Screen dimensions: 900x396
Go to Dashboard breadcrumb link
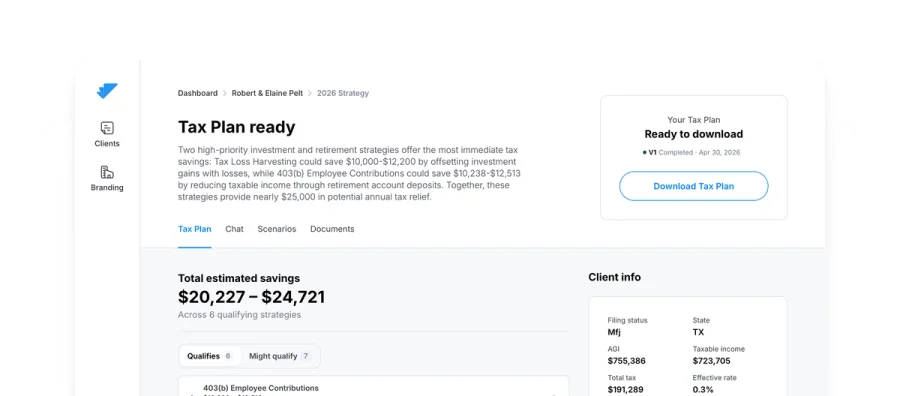[197, 93]
